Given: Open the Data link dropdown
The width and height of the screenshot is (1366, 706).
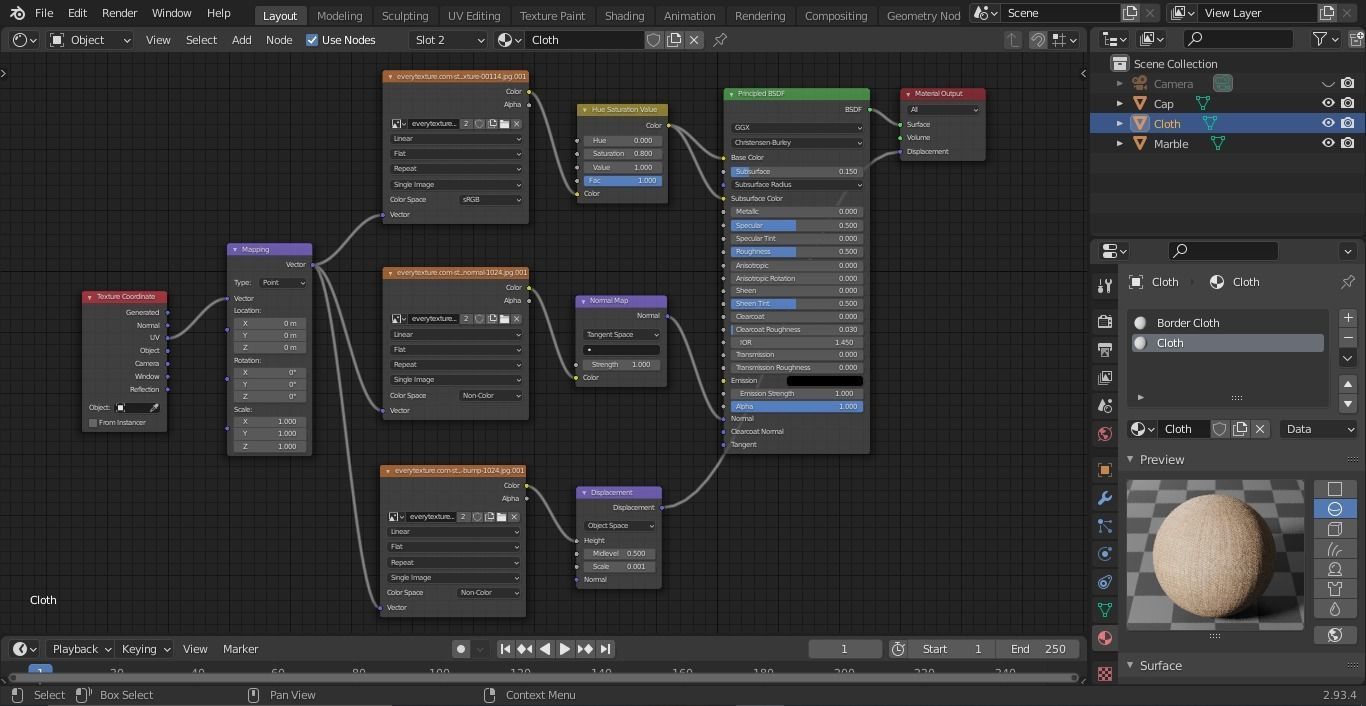Looking at the screenshot, I should pyautogui.click(x=1318, y=429).
